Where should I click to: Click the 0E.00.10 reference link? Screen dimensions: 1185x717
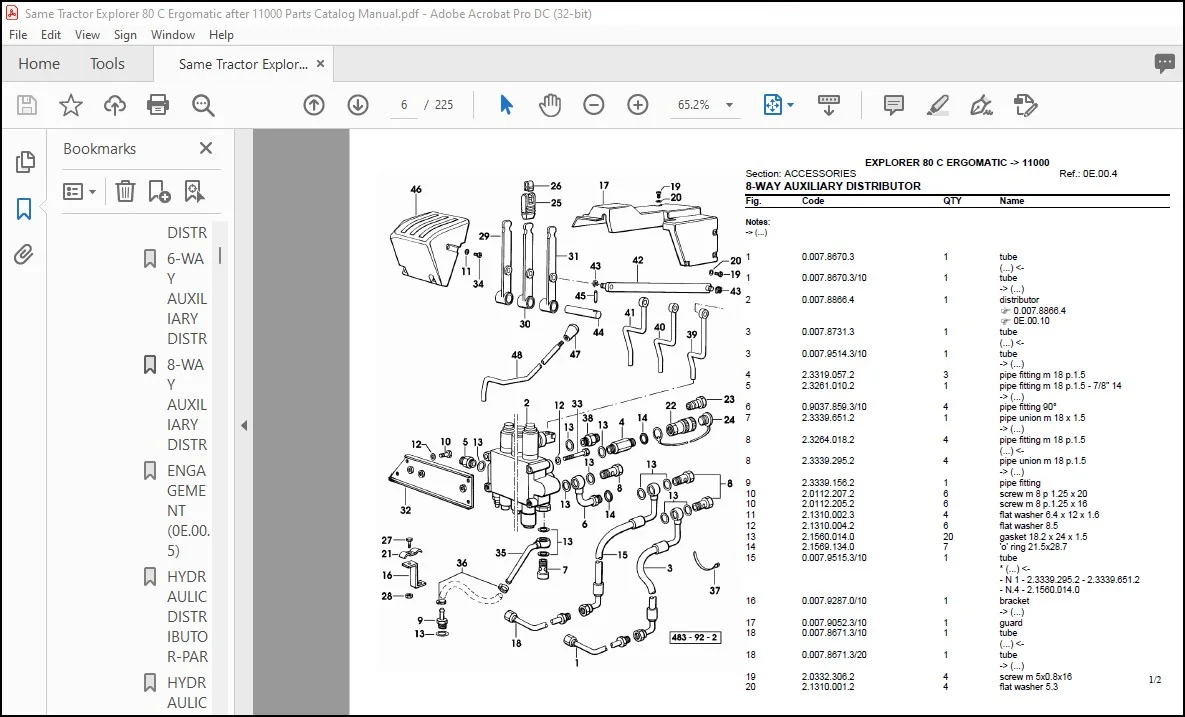1031,320
